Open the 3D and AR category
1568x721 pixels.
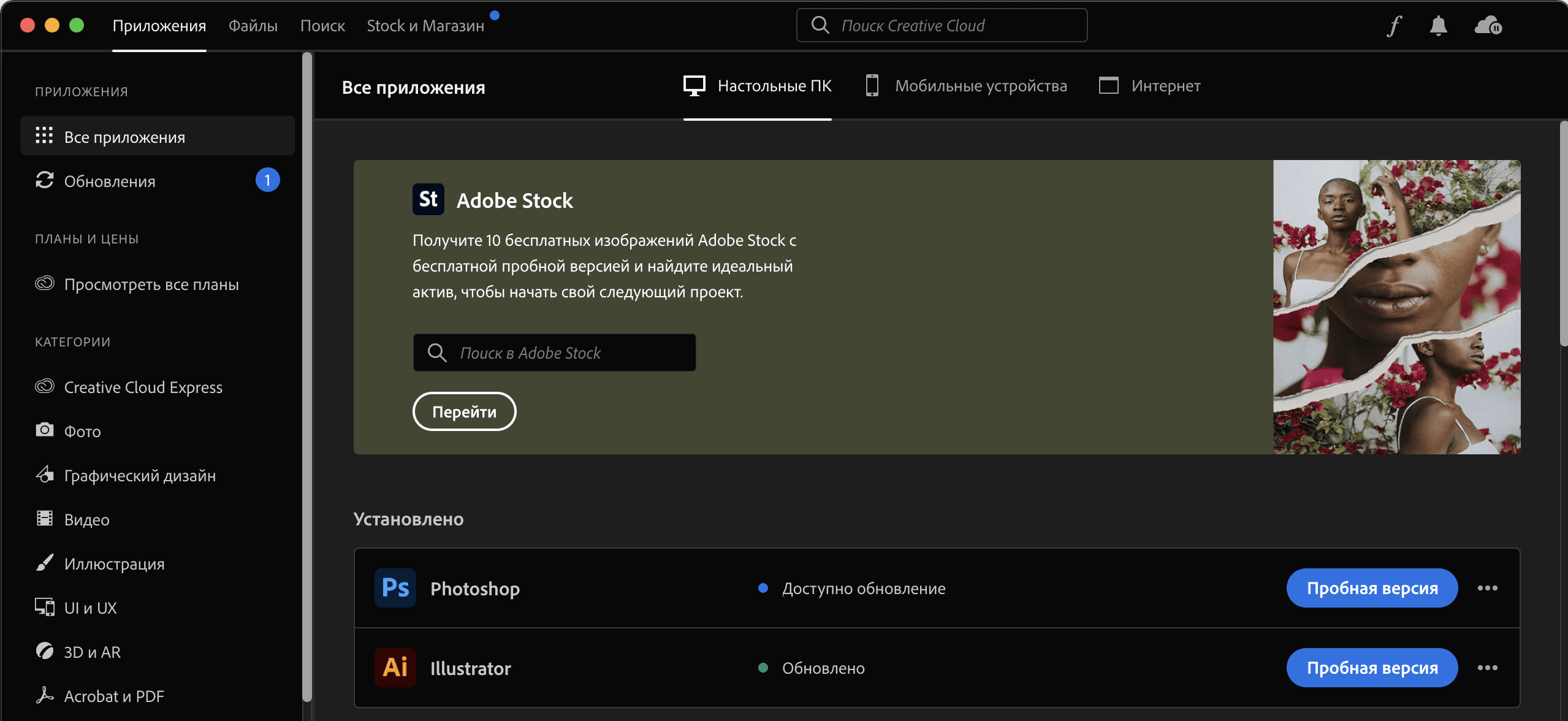tap(92, 652)
